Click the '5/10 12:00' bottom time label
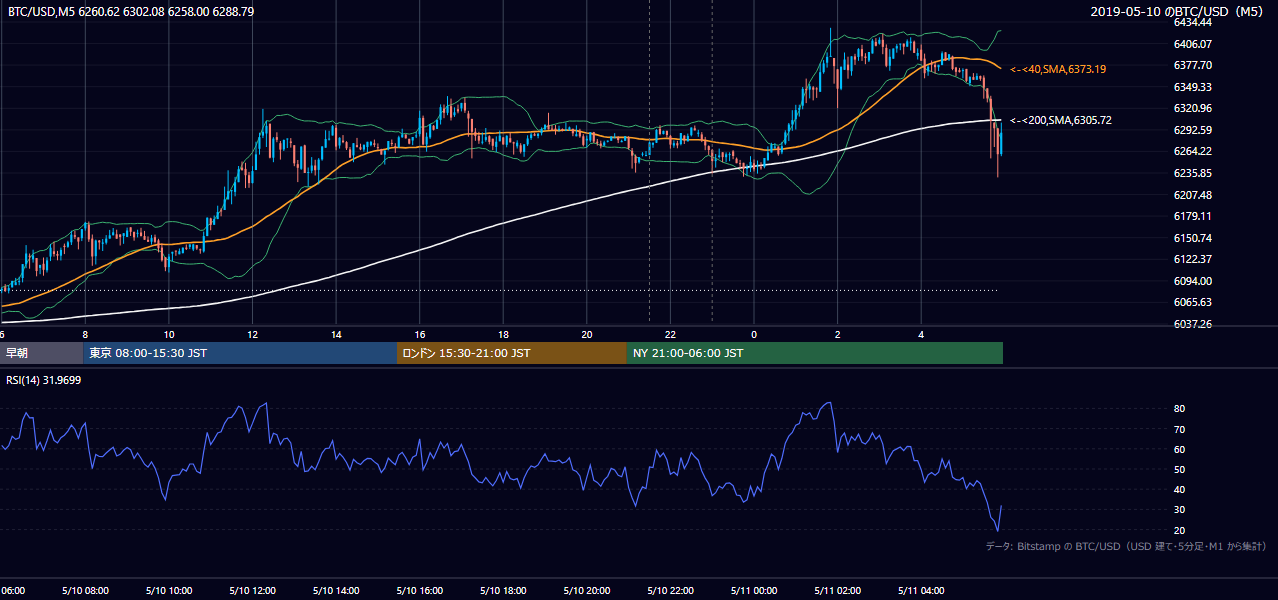The image size is (1278, 600). (x=252, y=591)
